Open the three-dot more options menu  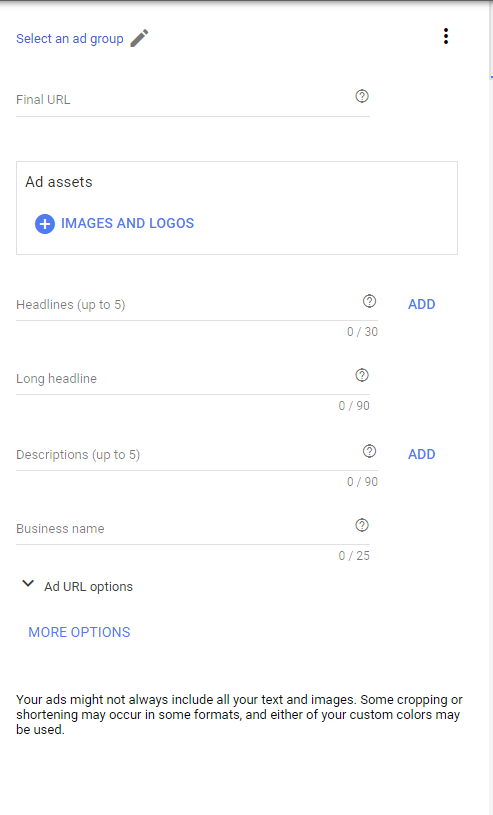coord(446,36)
